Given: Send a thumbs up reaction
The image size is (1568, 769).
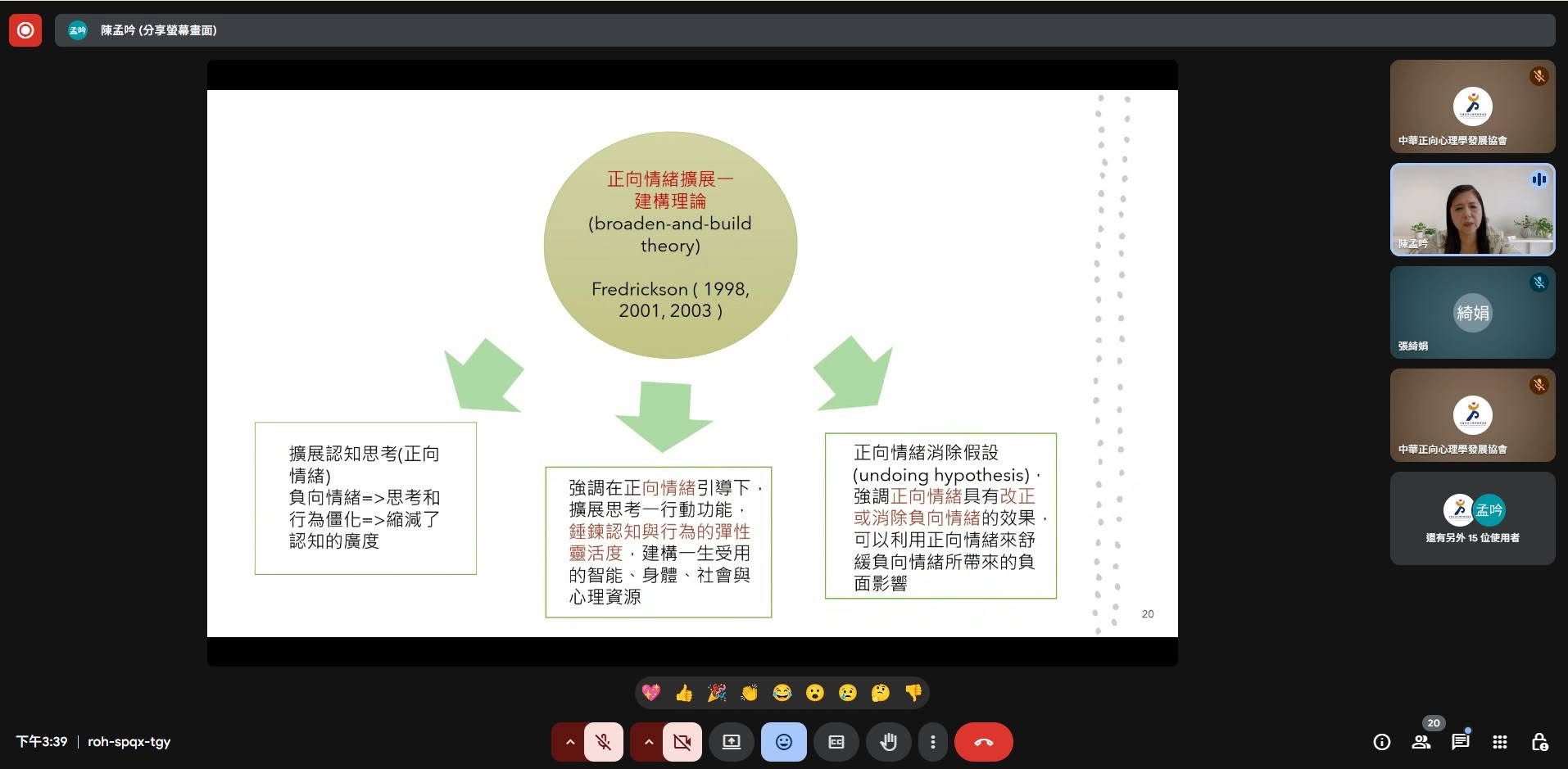Looking at the screenshot, I should [x=684, y=693].
